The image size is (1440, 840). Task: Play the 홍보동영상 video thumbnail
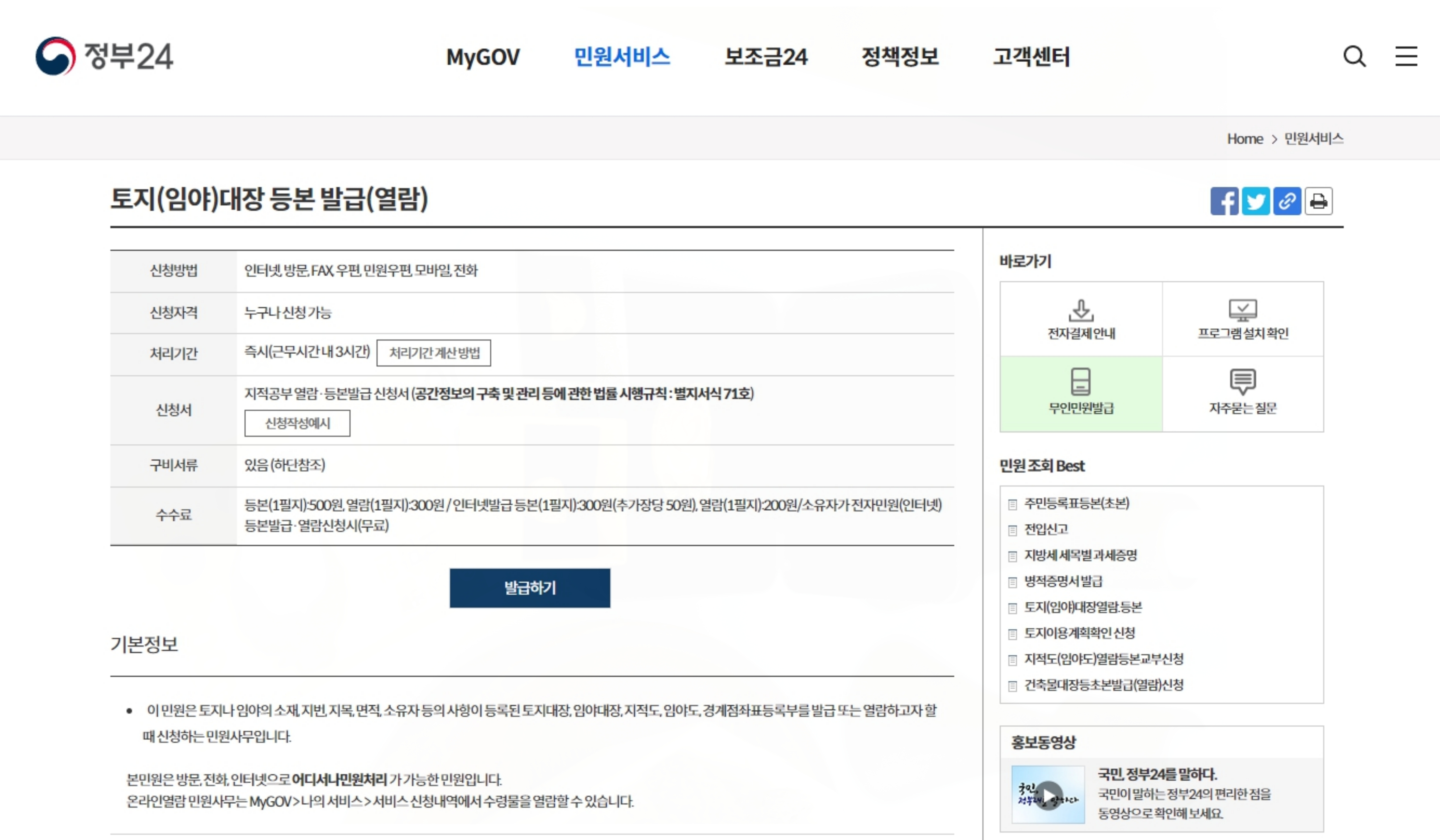point(1048,794)
